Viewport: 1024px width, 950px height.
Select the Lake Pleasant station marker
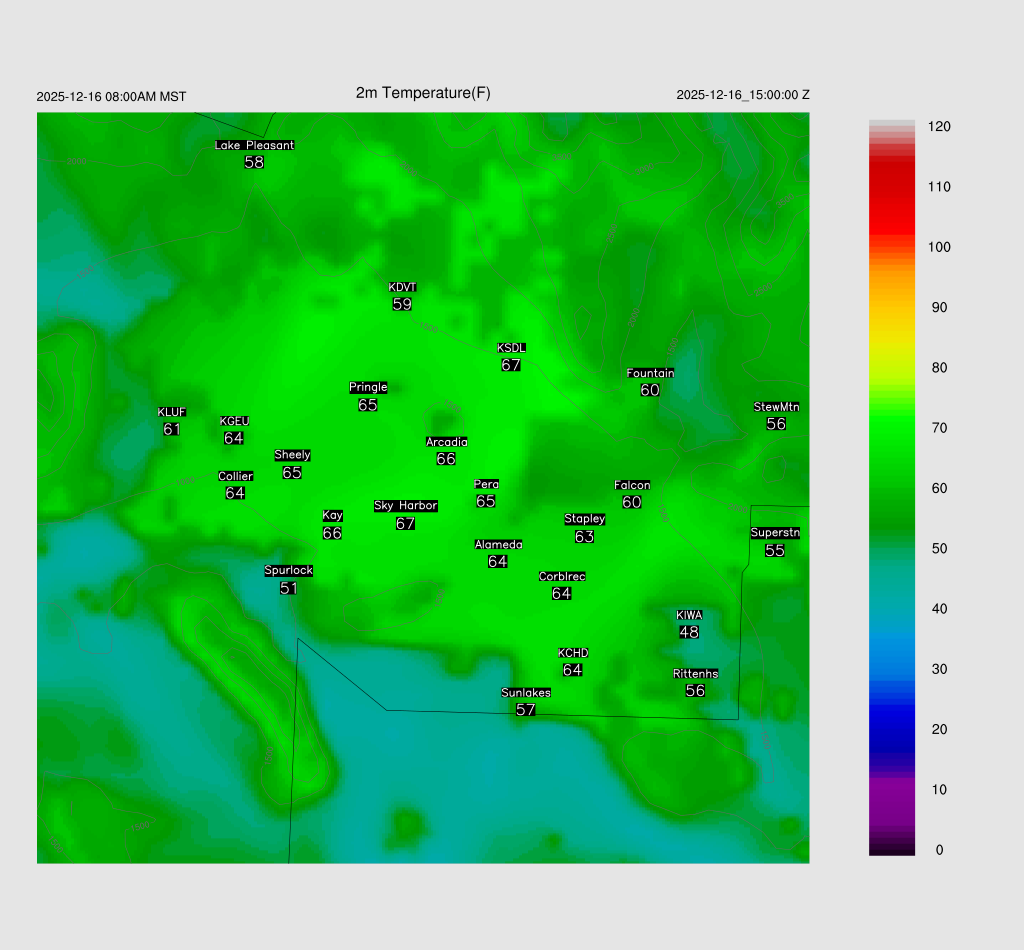254,145
